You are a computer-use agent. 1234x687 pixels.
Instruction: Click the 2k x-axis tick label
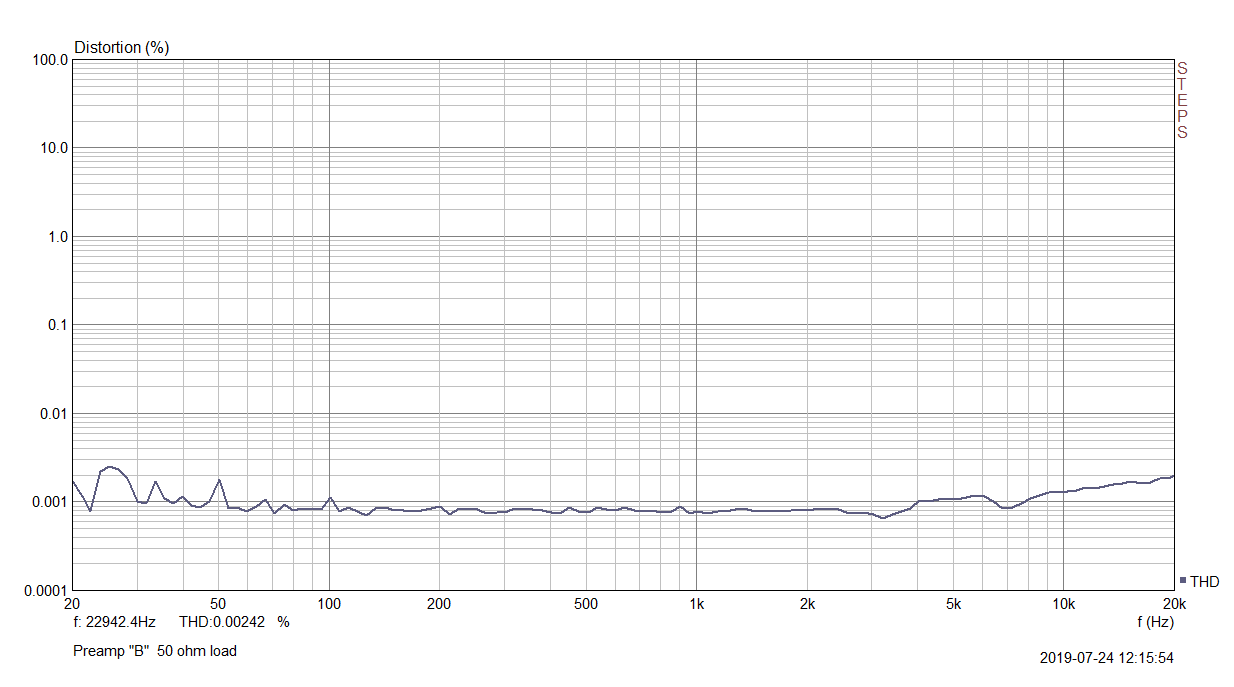click(x=807, y=604)
